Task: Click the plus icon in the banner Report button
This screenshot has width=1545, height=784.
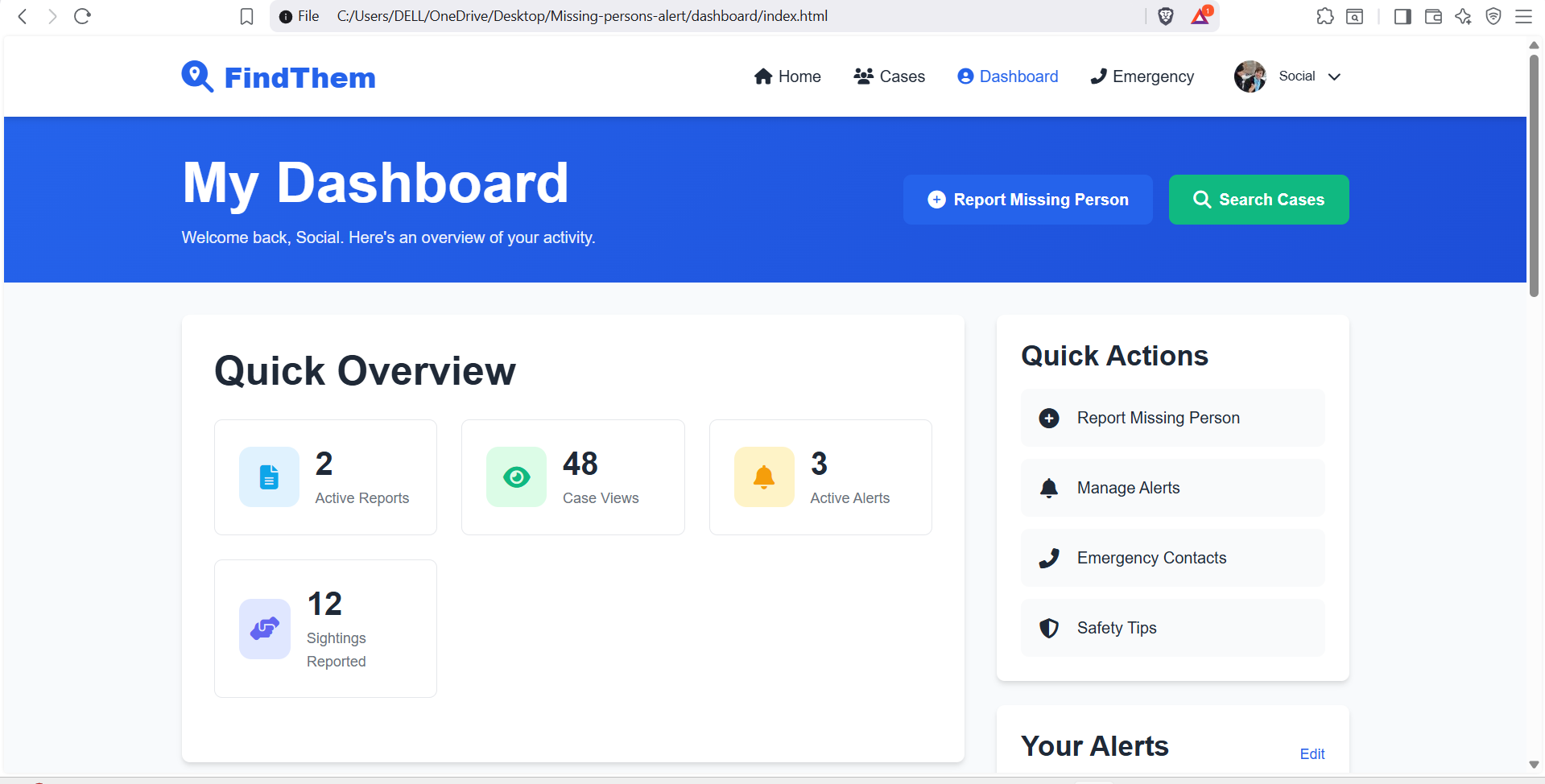Action: point(936,200)
